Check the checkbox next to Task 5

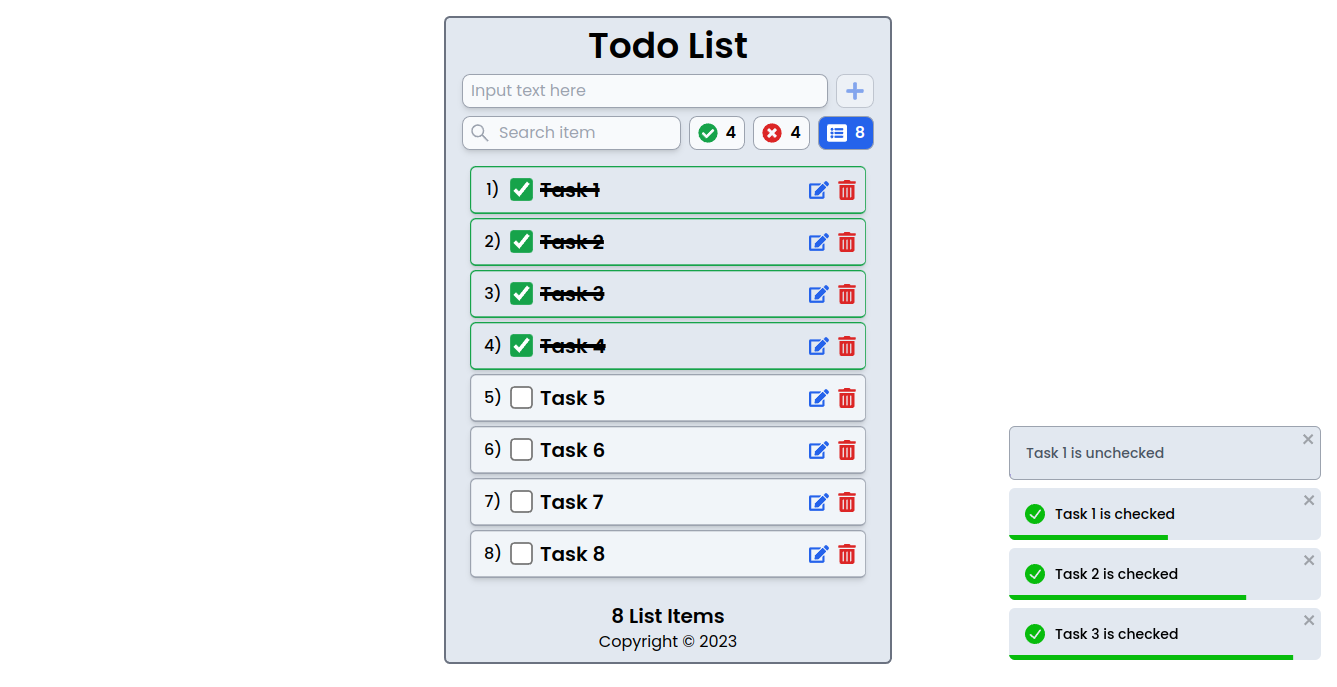coord(521,397)
